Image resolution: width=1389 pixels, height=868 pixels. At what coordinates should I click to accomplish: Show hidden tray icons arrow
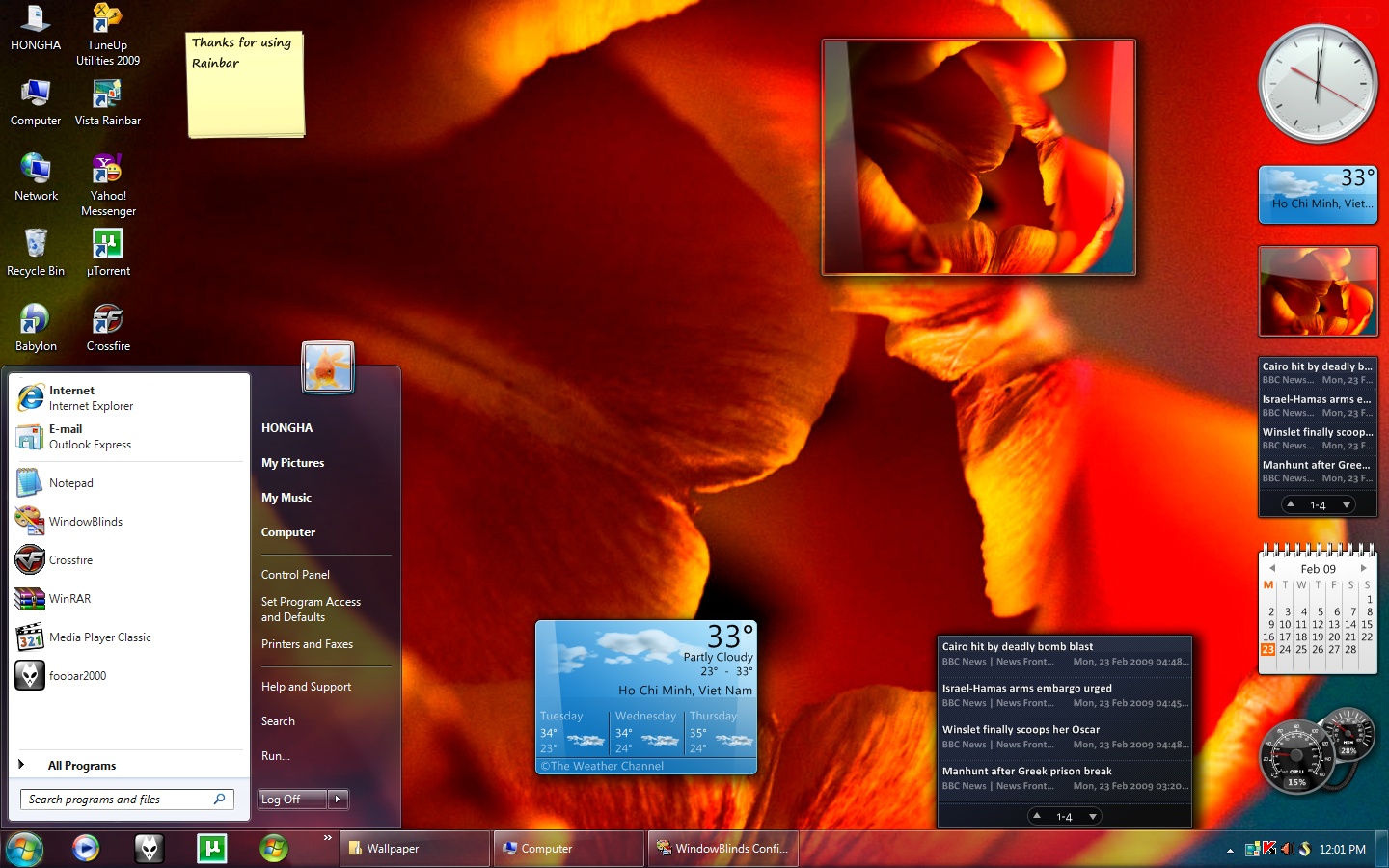pyautogui.click(x=1230, y=851)
